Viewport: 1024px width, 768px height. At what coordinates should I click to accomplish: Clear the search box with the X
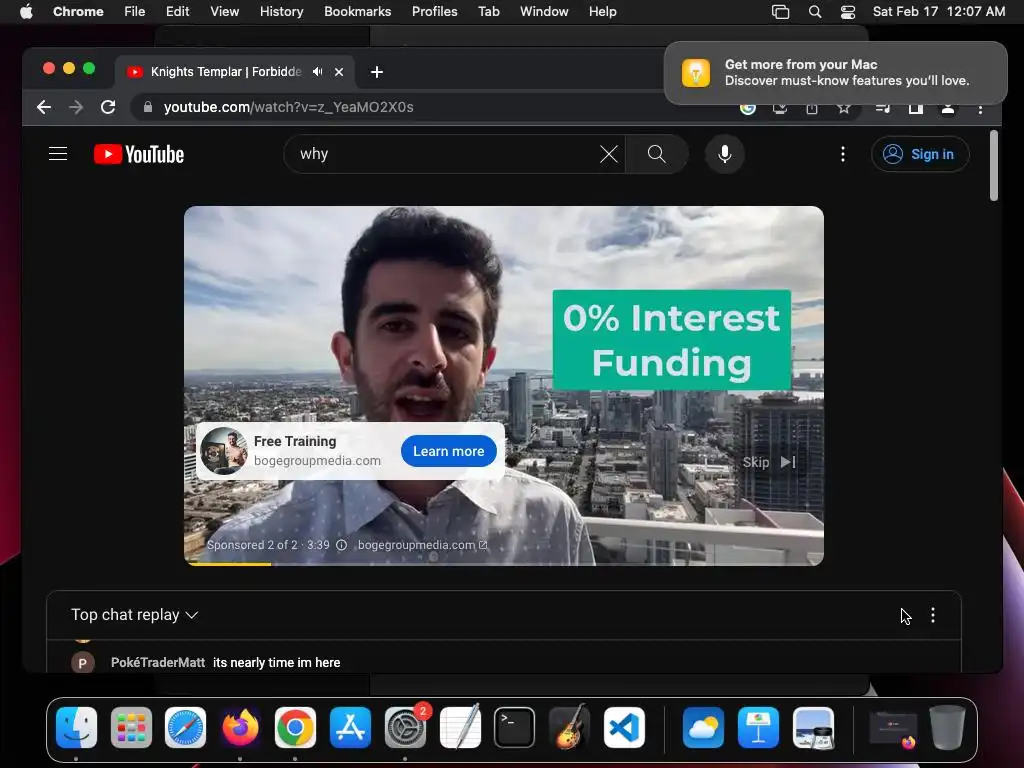609,154
